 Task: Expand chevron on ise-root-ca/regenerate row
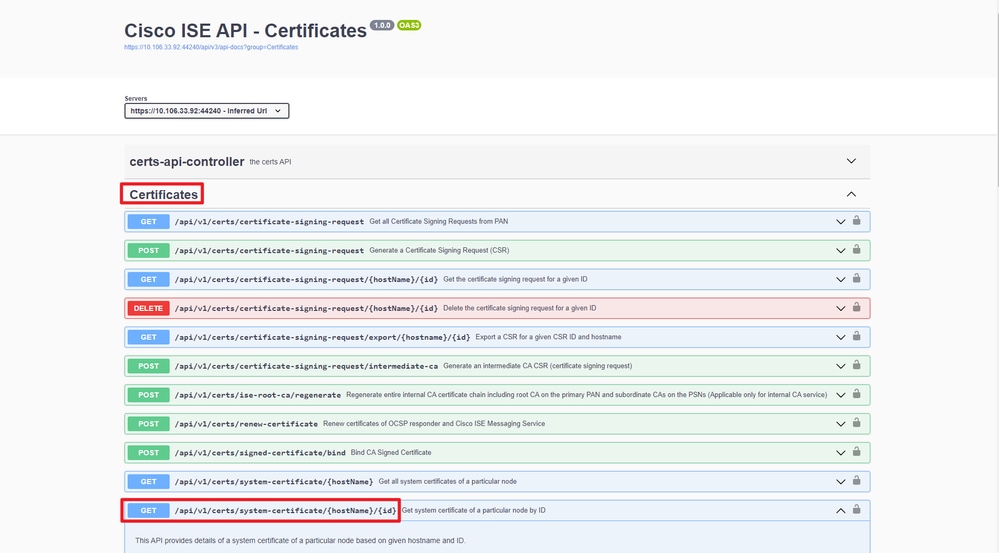840,395
